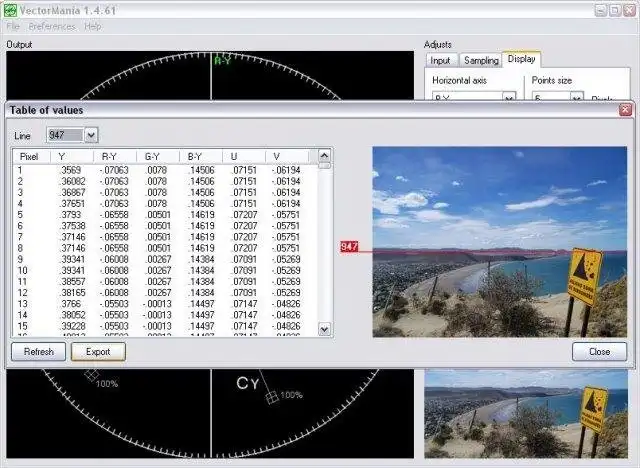Select pixel row 13 in table
The height and width of the screenshot is (468, 640).
[165, 304]
